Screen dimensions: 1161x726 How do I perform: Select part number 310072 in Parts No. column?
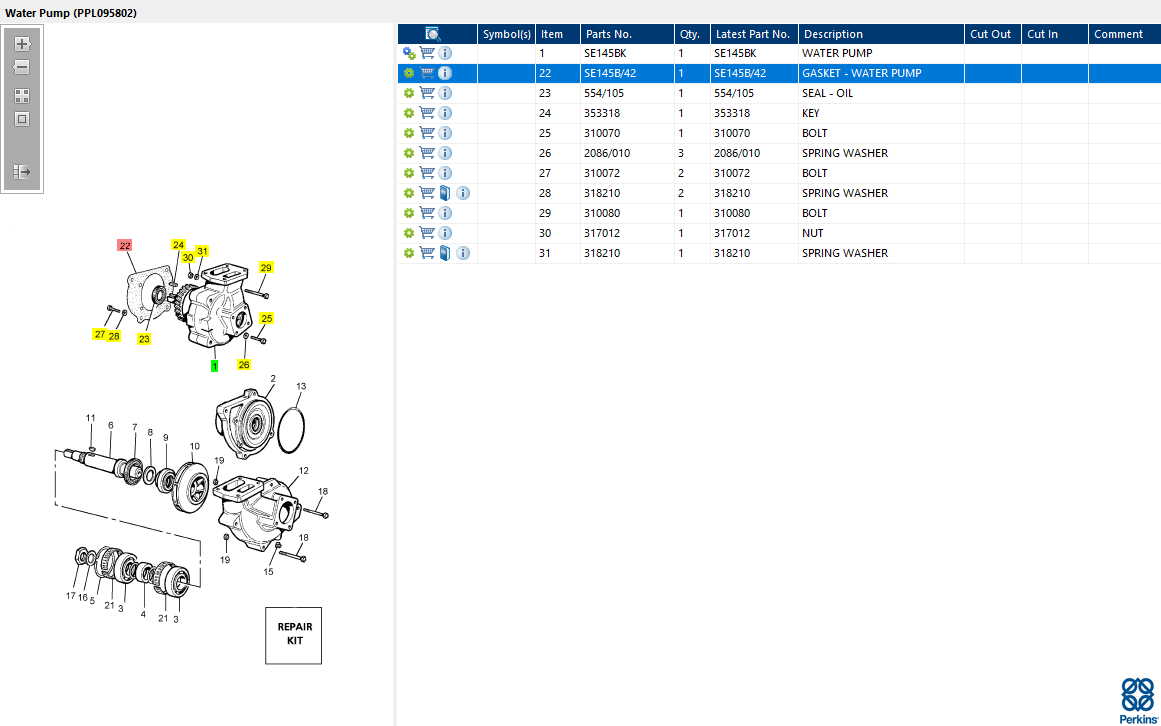(602, 173)
